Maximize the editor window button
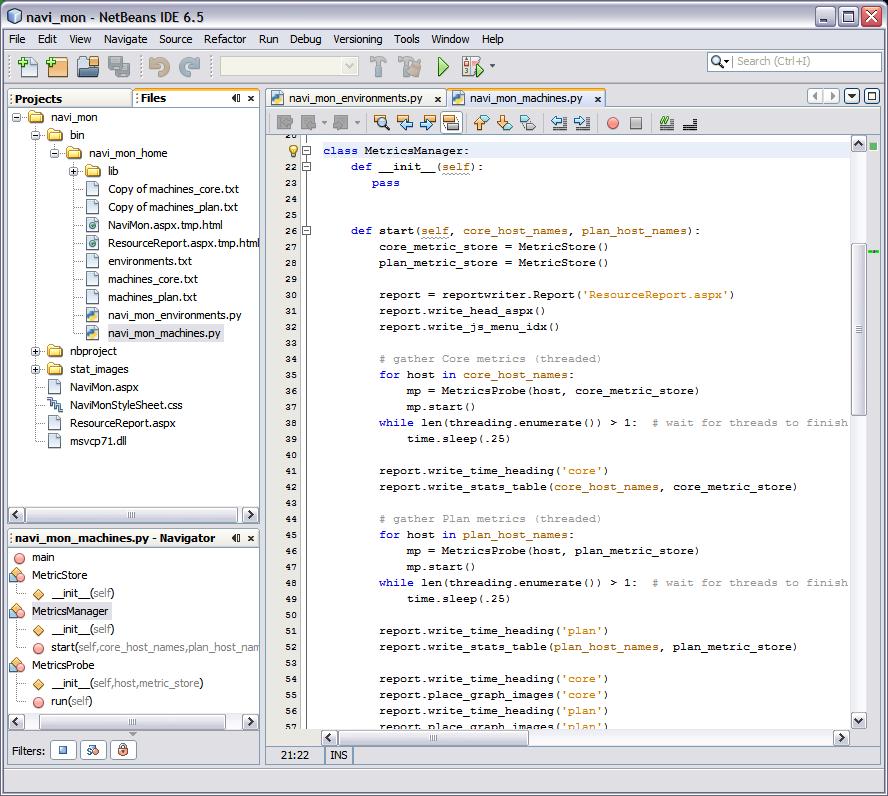The height and width of the screenshot is (796, 888). click(872, 96)
